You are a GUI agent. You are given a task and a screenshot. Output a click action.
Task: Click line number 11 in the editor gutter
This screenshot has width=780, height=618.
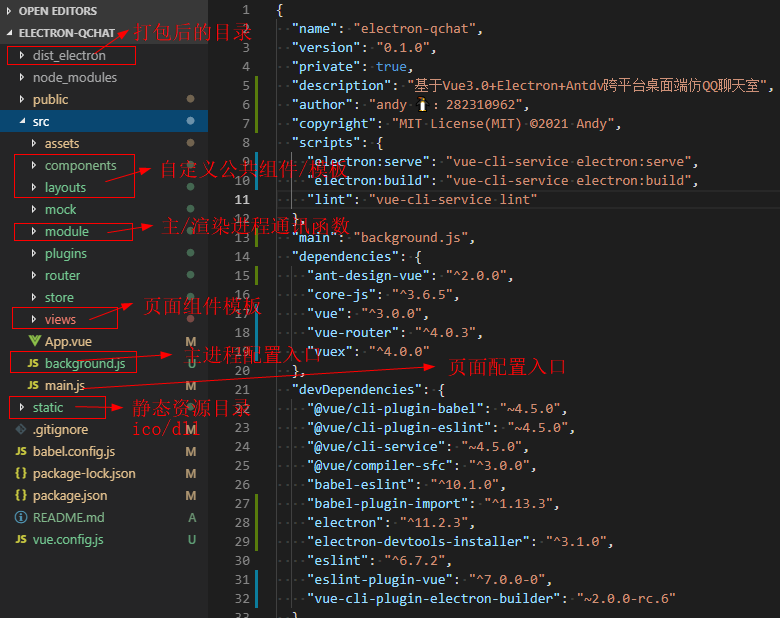coord(240,199)
